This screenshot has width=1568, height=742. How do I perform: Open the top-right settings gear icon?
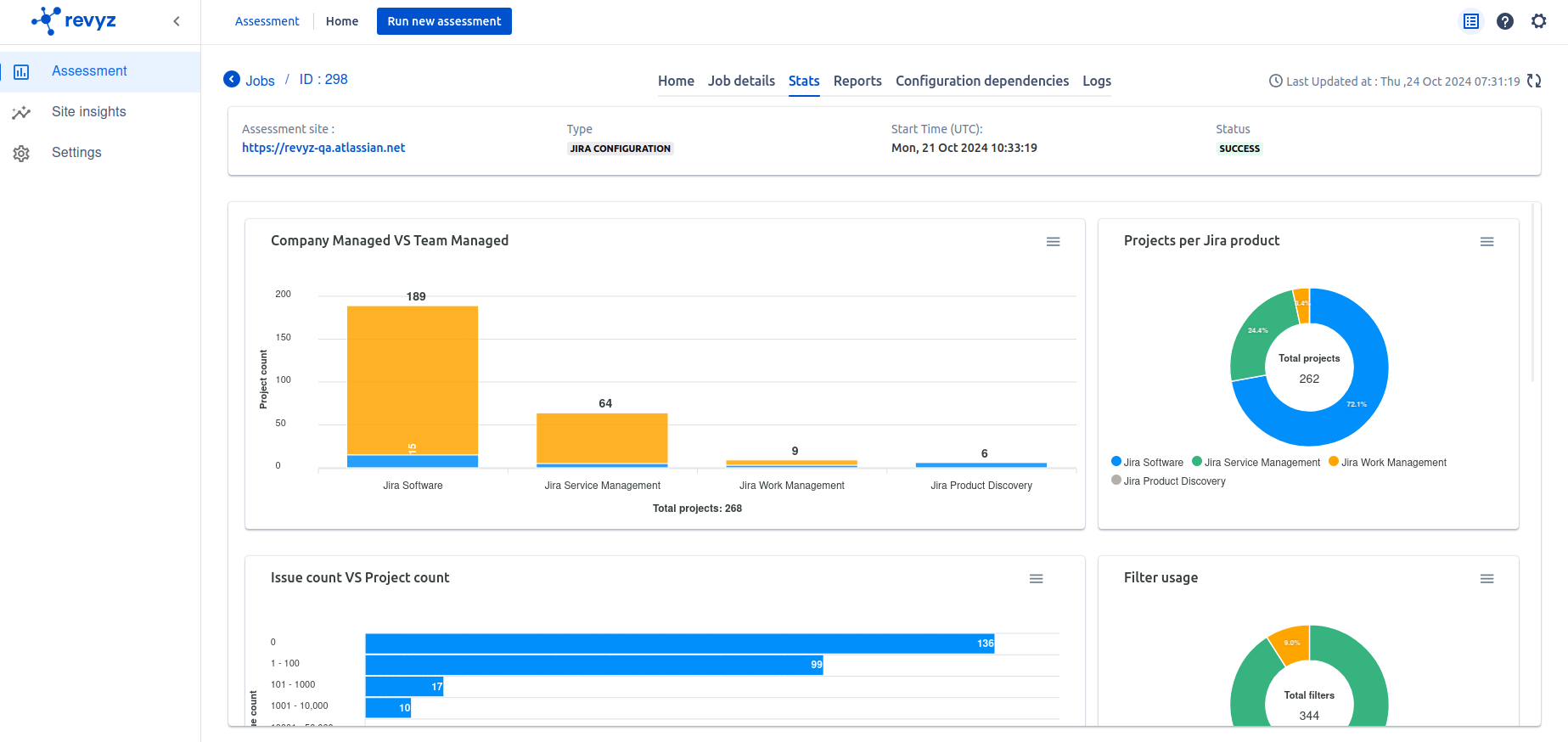[x=1539, y=21]
